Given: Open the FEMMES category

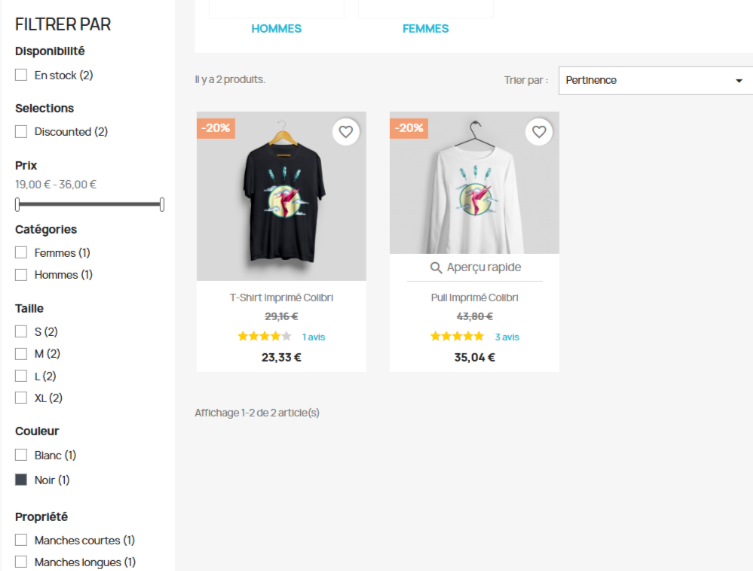Looking at the screenshot, I should pyautogui.click(x=426, y=28).
